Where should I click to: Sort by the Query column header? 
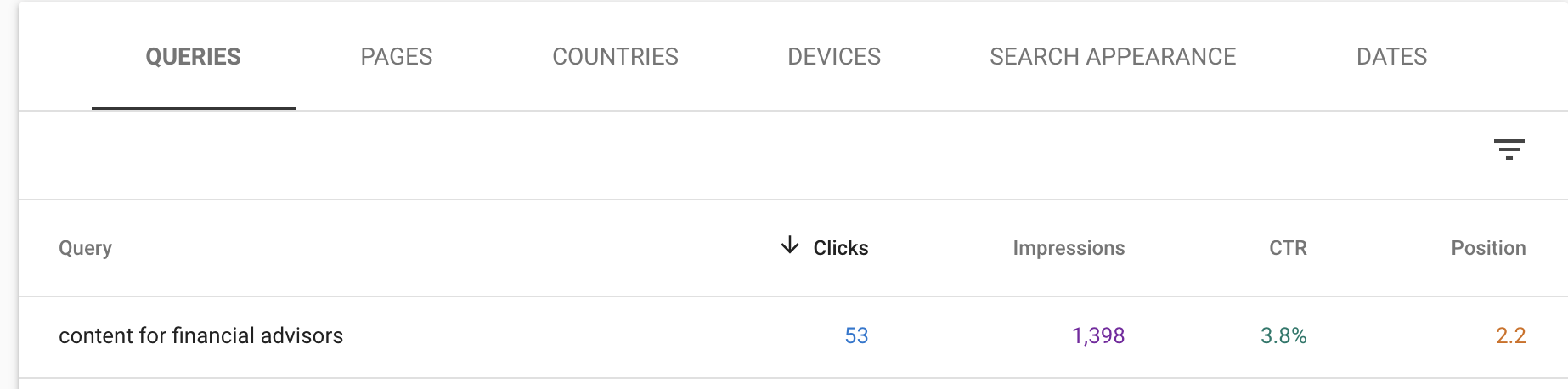click(85, 248)
